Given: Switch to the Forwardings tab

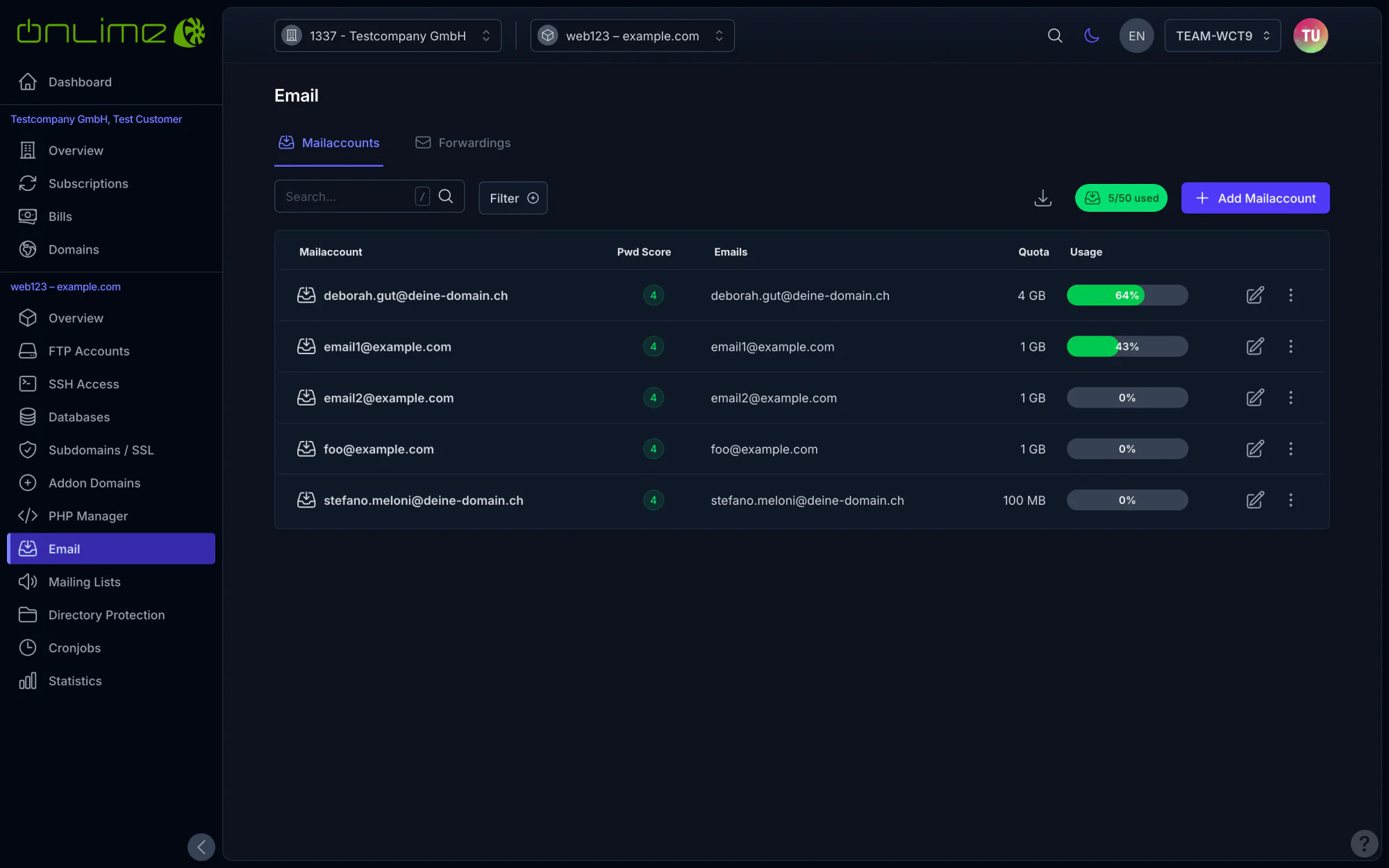Looking at the screenshot, I should [x=463, y=143].
